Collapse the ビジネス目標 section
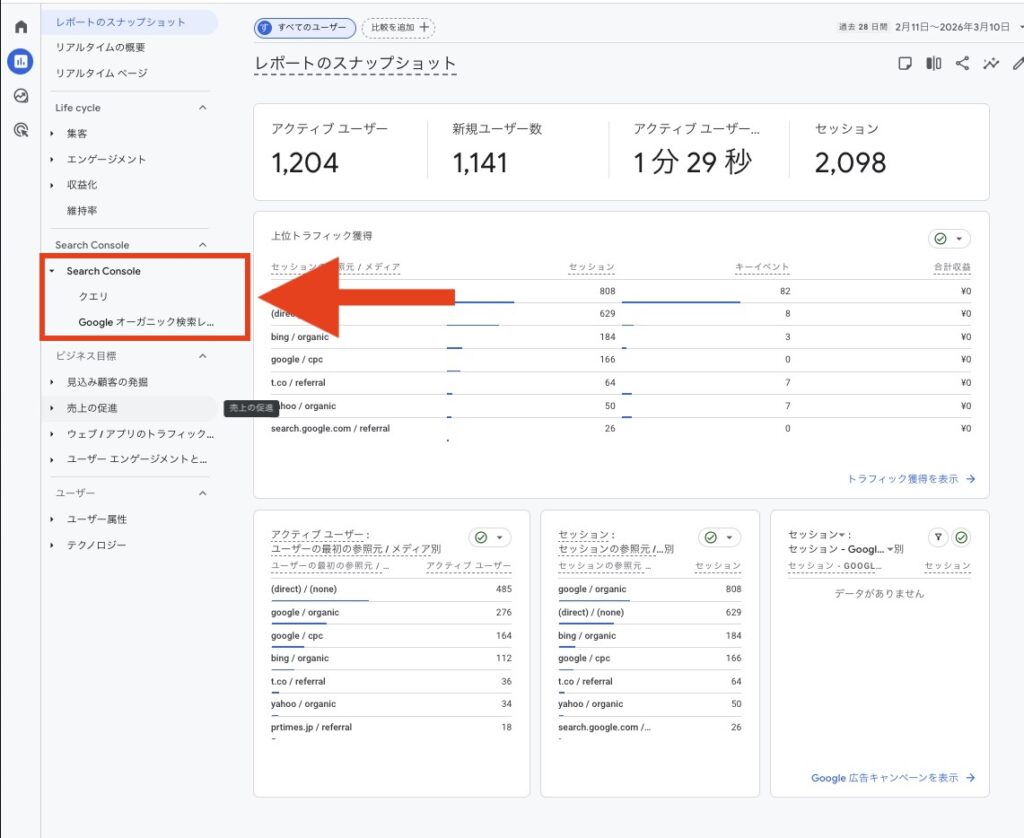 tap(202, 356)
